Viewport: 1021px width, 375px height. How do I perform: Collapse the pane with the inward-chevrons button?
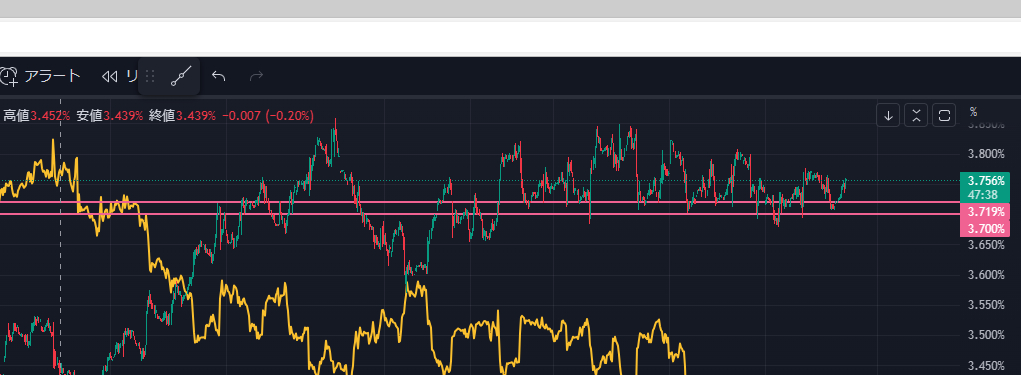(916, 116)
